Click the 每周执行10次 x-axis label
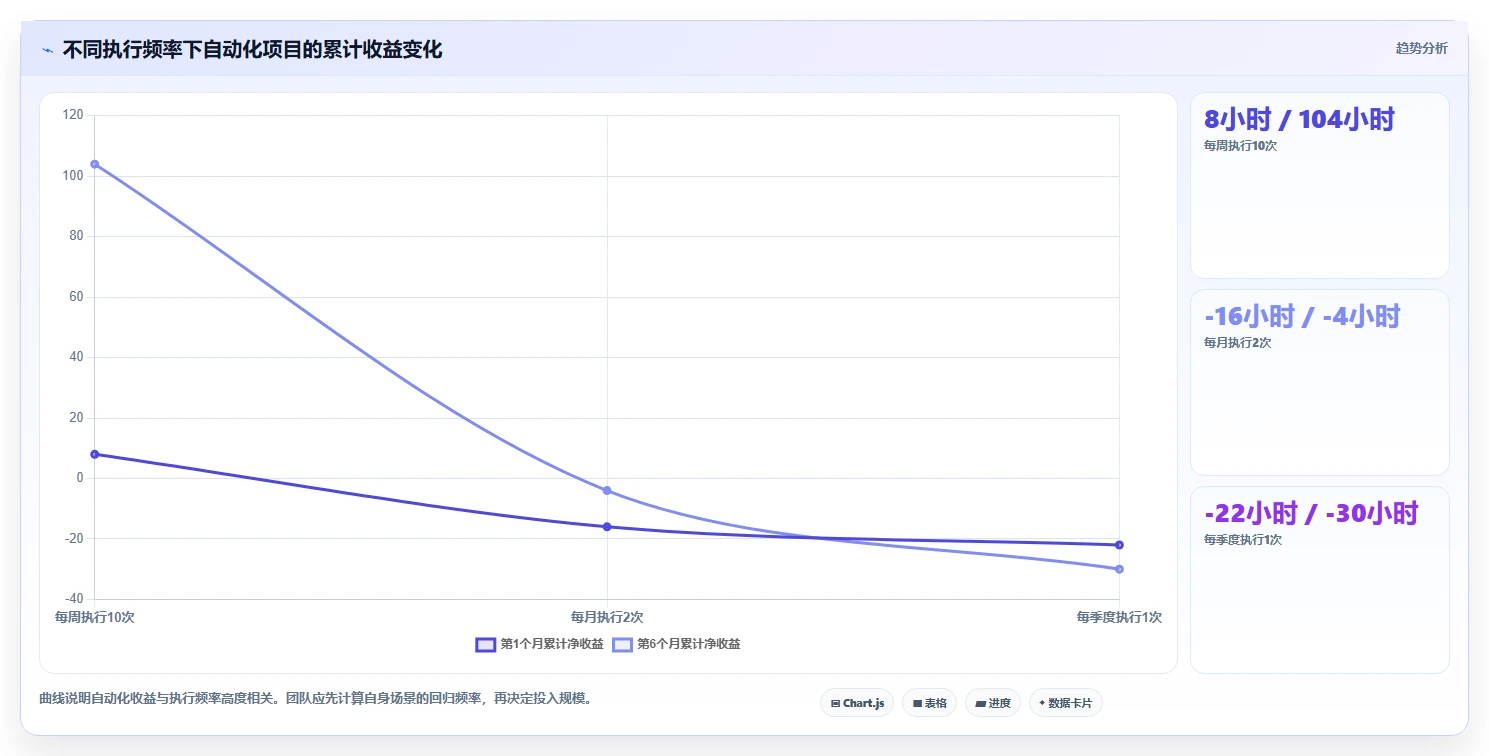1489x756 pixels. click(95, 617)
